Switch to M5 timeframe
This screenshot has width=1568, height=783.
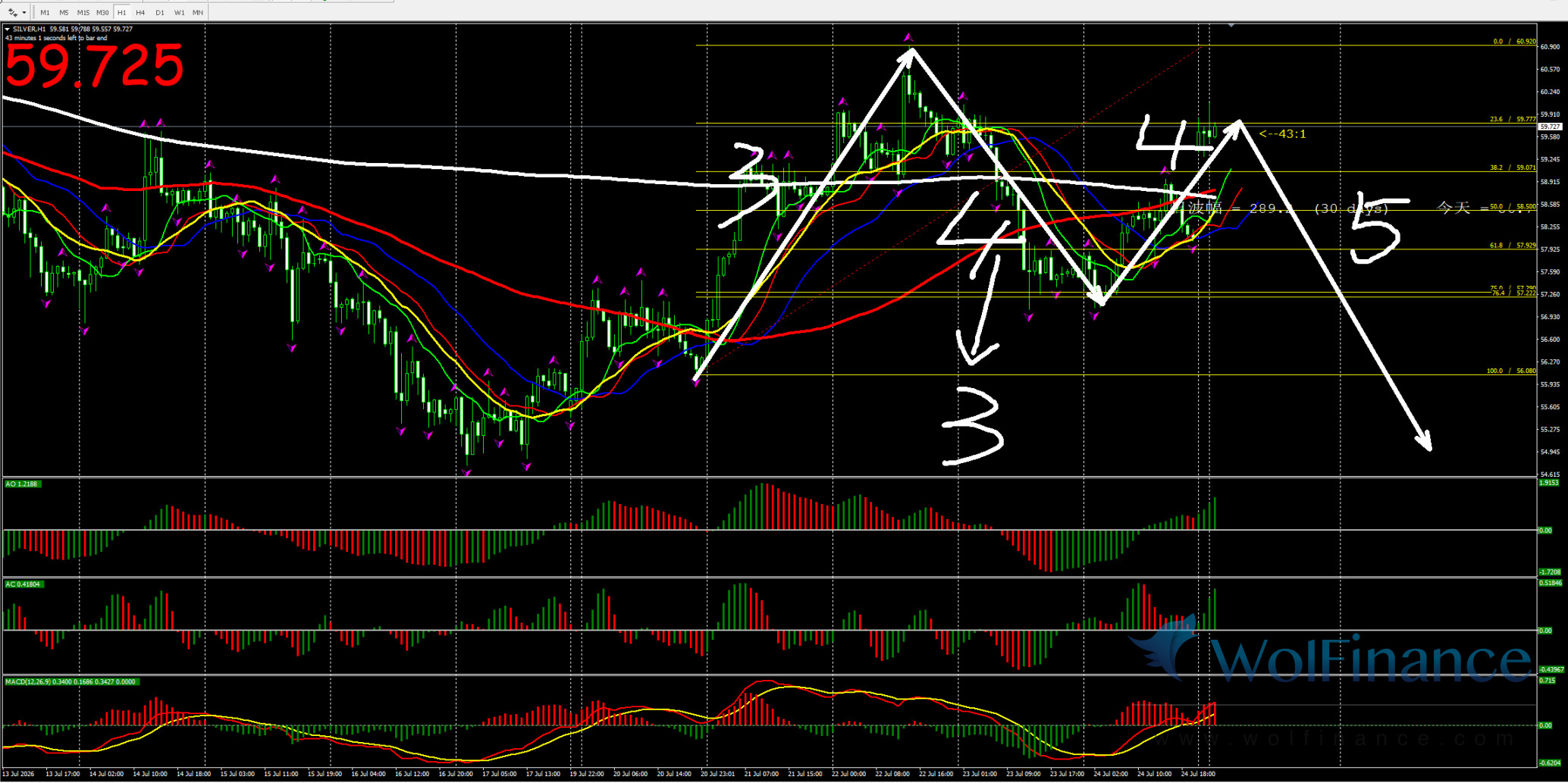(64, 12)
